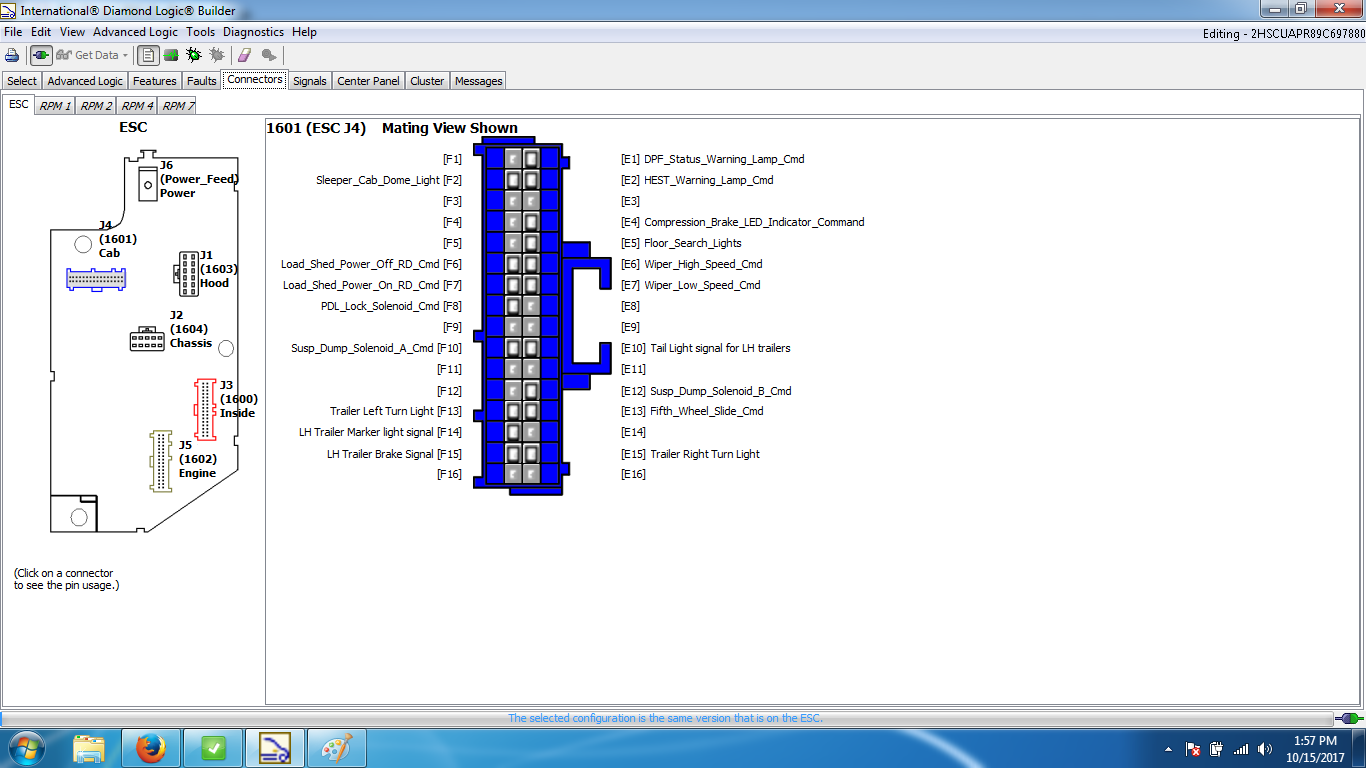
Task: Click the J1 Hood connector graphic
Action: [x=187, y=273]
